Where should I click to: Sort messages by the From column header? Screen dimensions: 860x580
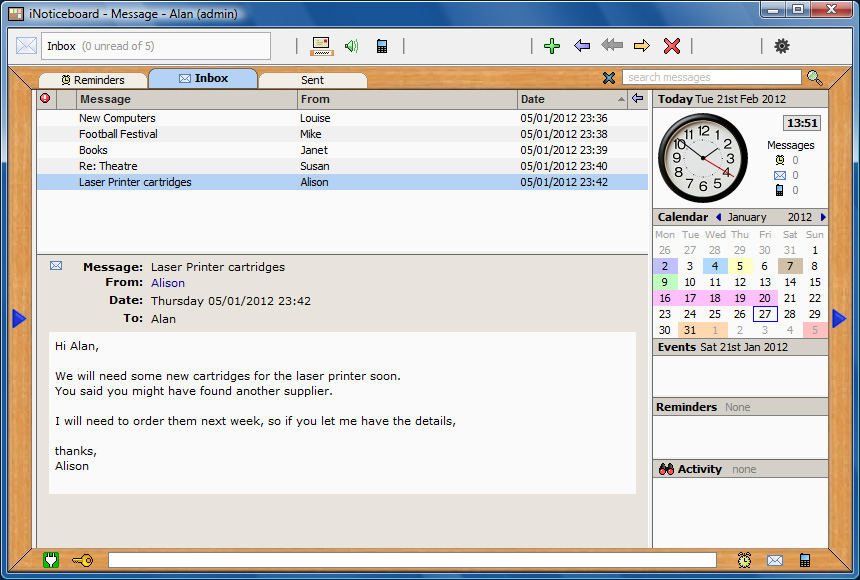407,99
